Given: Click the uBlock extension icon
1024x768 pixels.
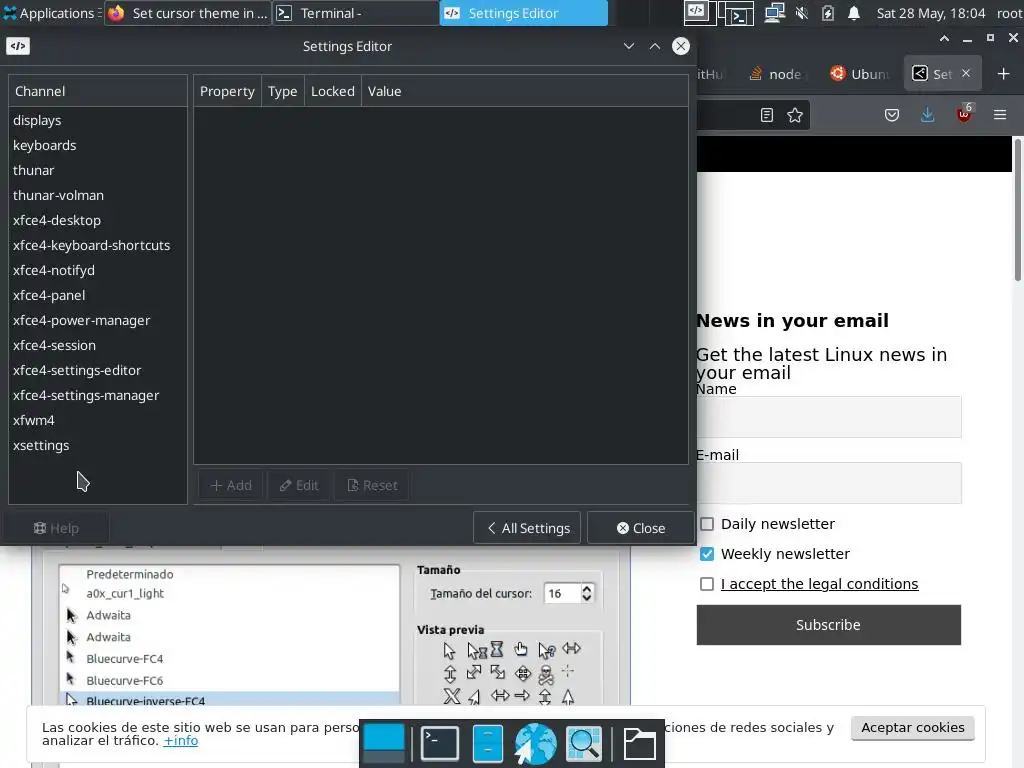Looking at the screenshot, I should pos(964,114).
